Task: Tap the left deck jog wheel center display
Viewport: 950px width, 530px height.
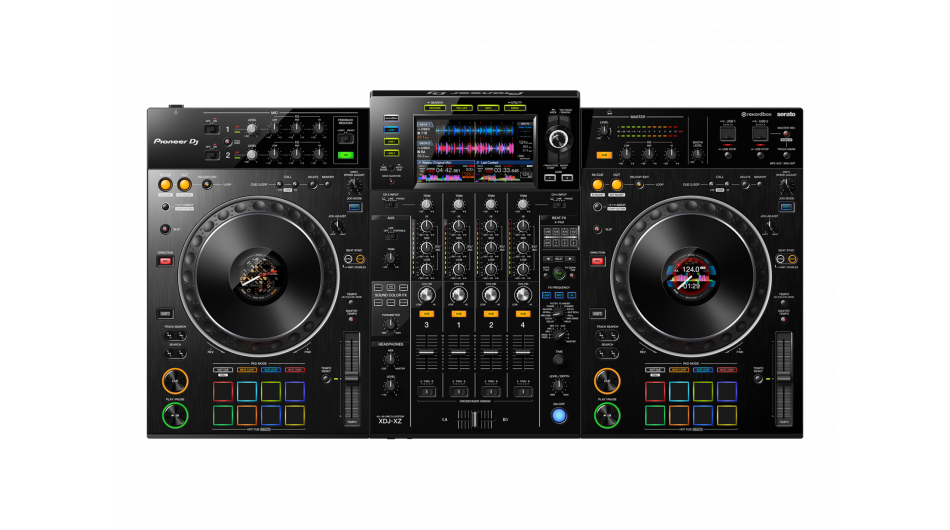Action: (259, 274)
